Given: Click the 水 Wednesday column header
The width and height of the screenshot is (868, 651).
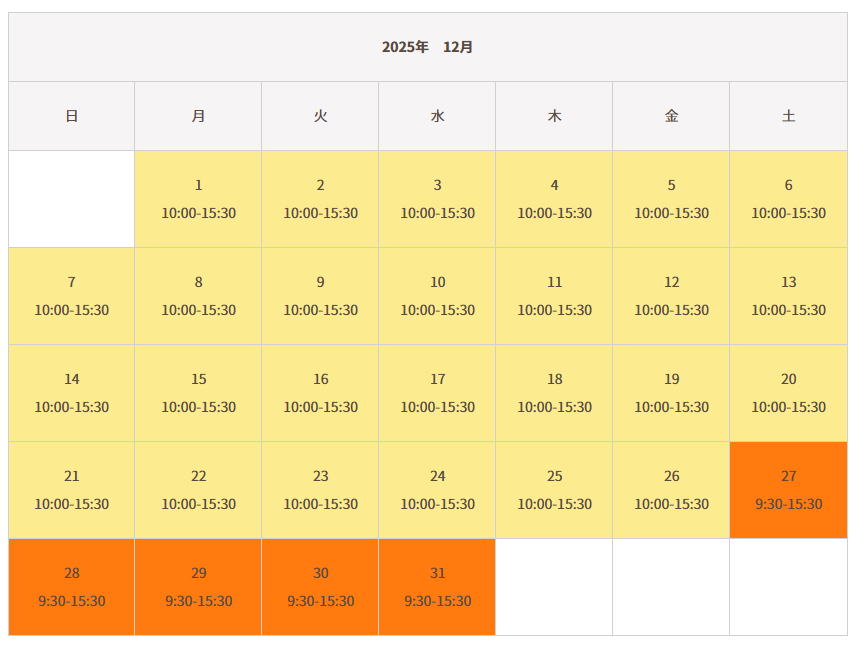Looking at the screenshot, I should [x=437, y=116].
